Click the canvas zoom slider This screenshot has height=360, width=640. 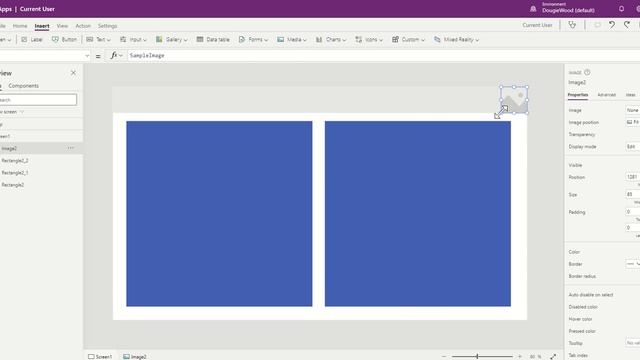pos(482,356)
